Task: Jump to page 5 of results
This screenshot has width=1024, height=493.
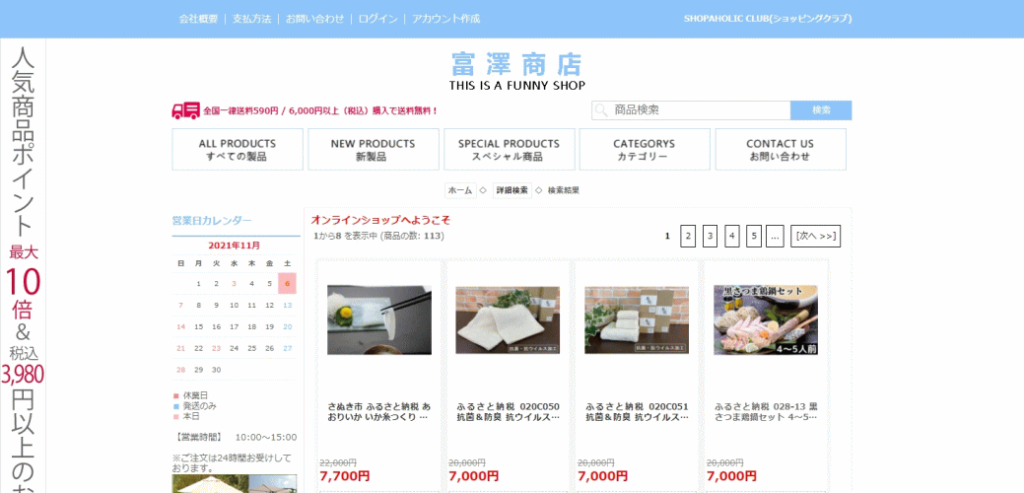Action: pyautogui.click(x=754, y=236)
